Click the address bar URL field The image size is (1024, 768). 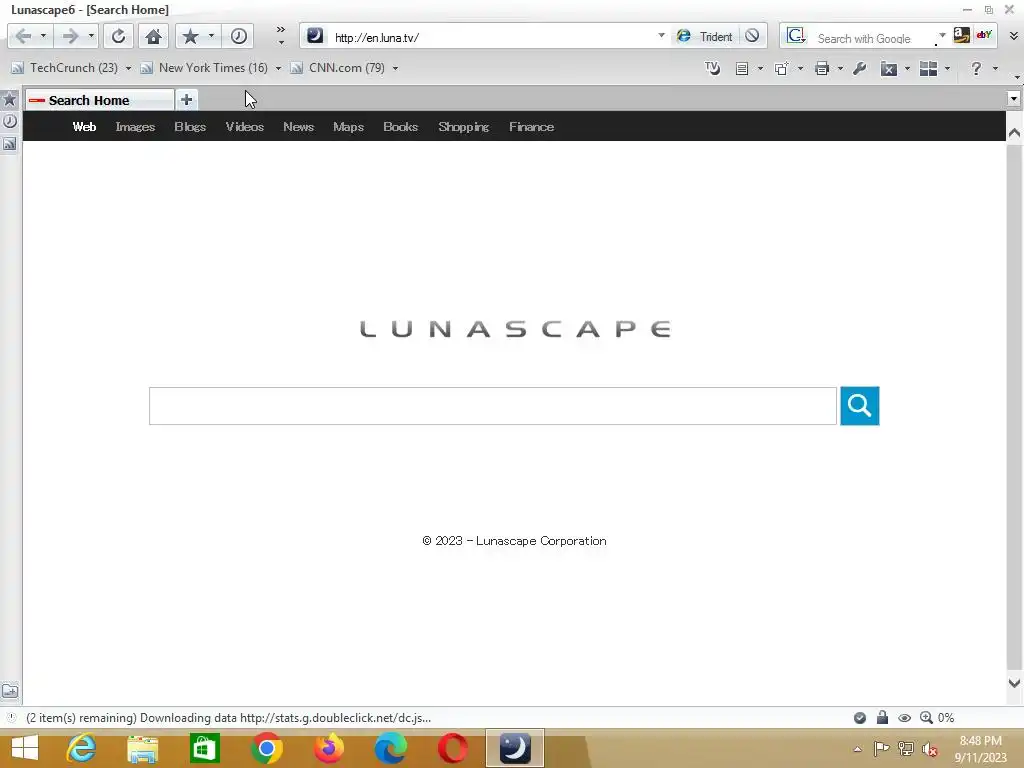coord(490,37)
